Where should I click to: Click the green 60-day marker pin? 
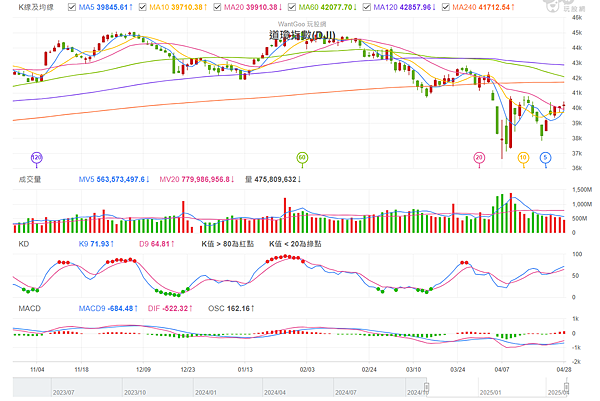click(302, 158)
